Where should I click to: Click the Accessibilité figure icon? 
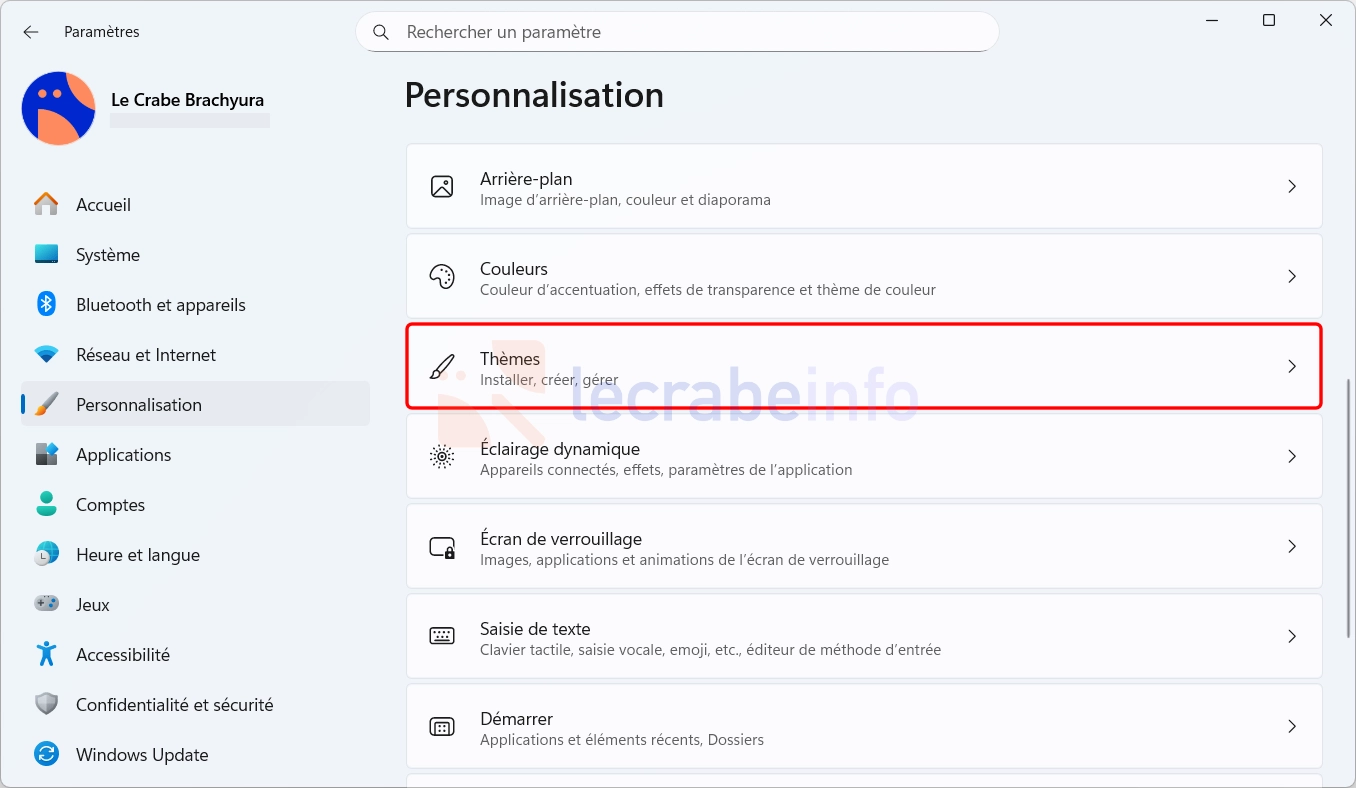point(46,654)
